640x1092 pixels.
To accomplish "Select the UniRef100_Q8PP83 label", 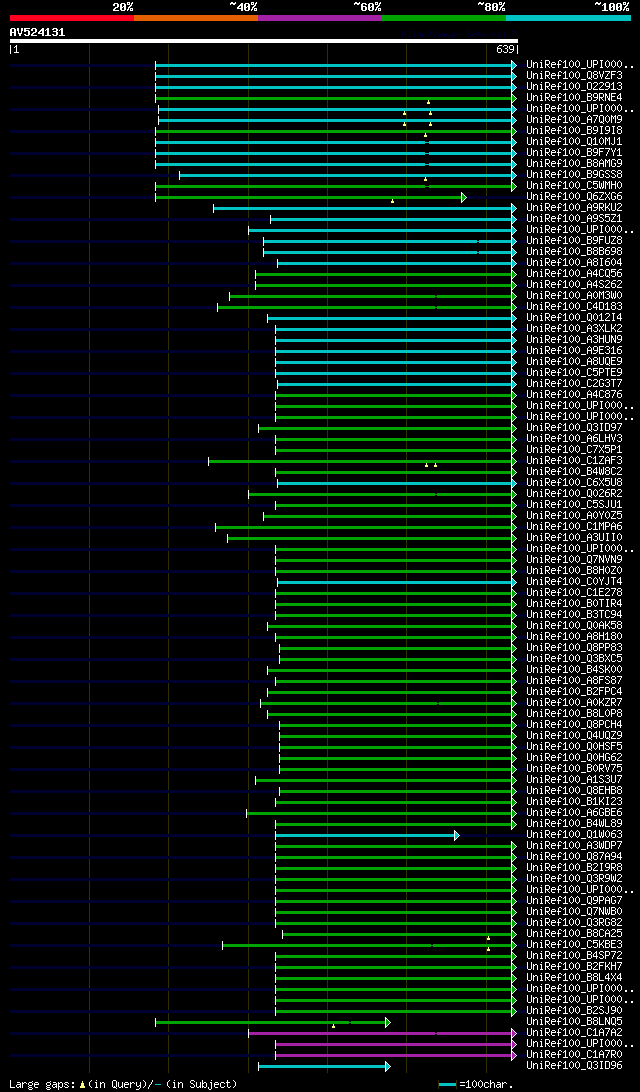I will (x=575, y=648).
